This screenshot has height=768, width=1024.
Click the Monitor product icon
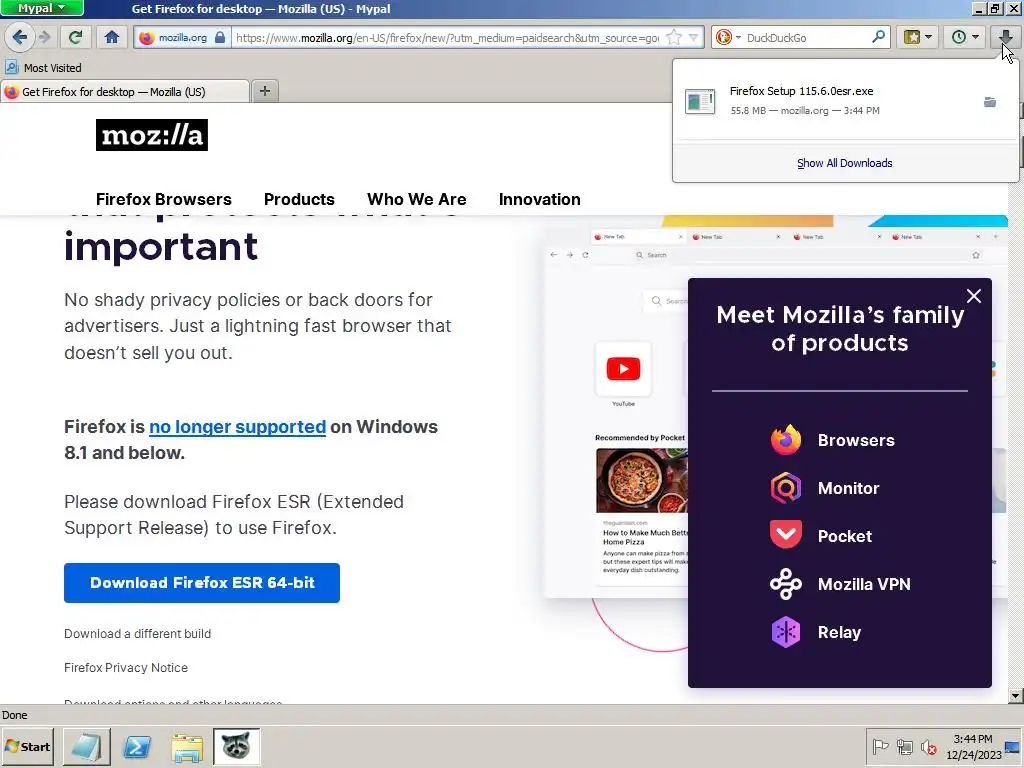coord(786,488)
